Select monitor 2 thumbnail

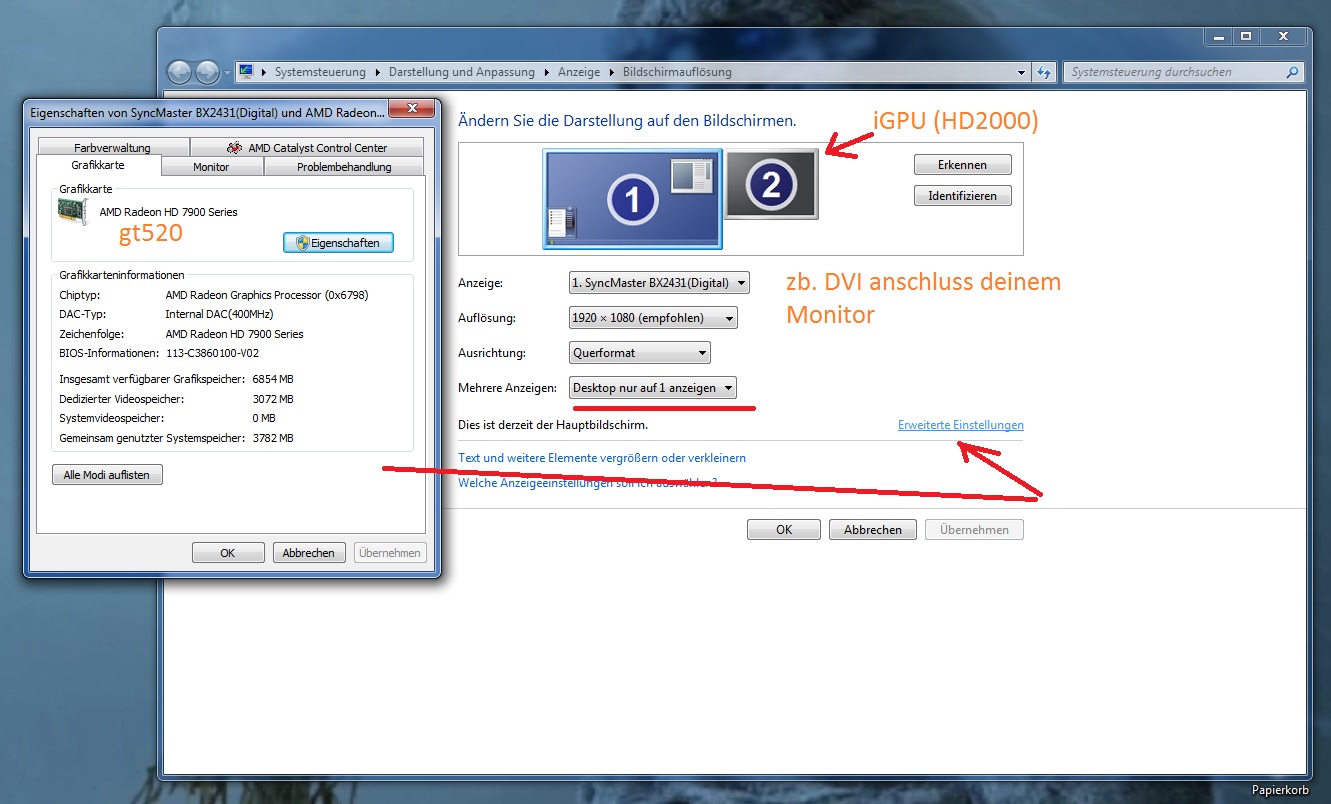pyautogui.click(x=771, y=184)
